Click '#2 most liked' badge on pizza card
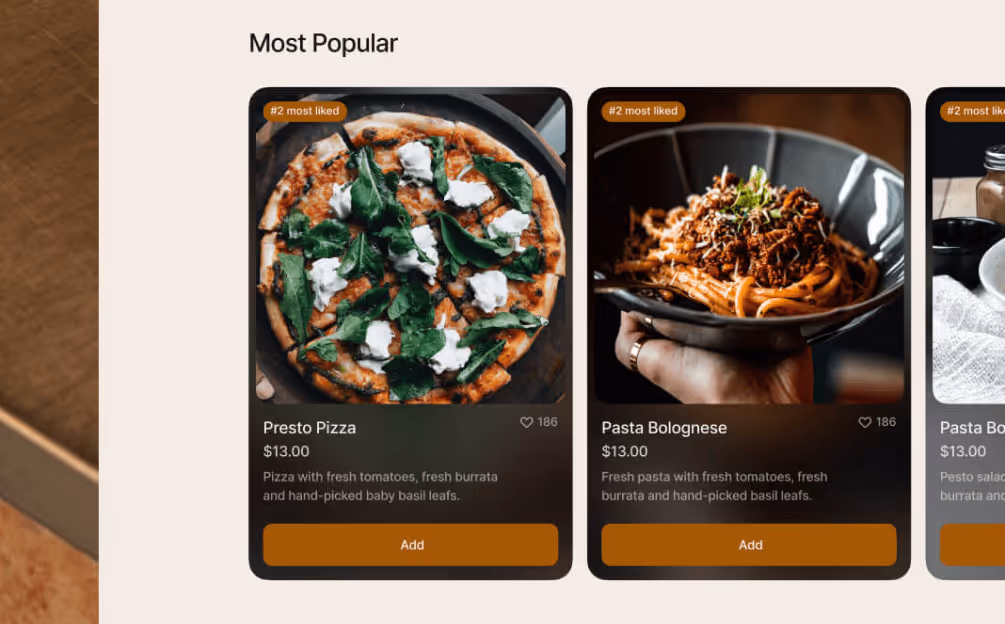1005x624 pixels. point(304,111)
